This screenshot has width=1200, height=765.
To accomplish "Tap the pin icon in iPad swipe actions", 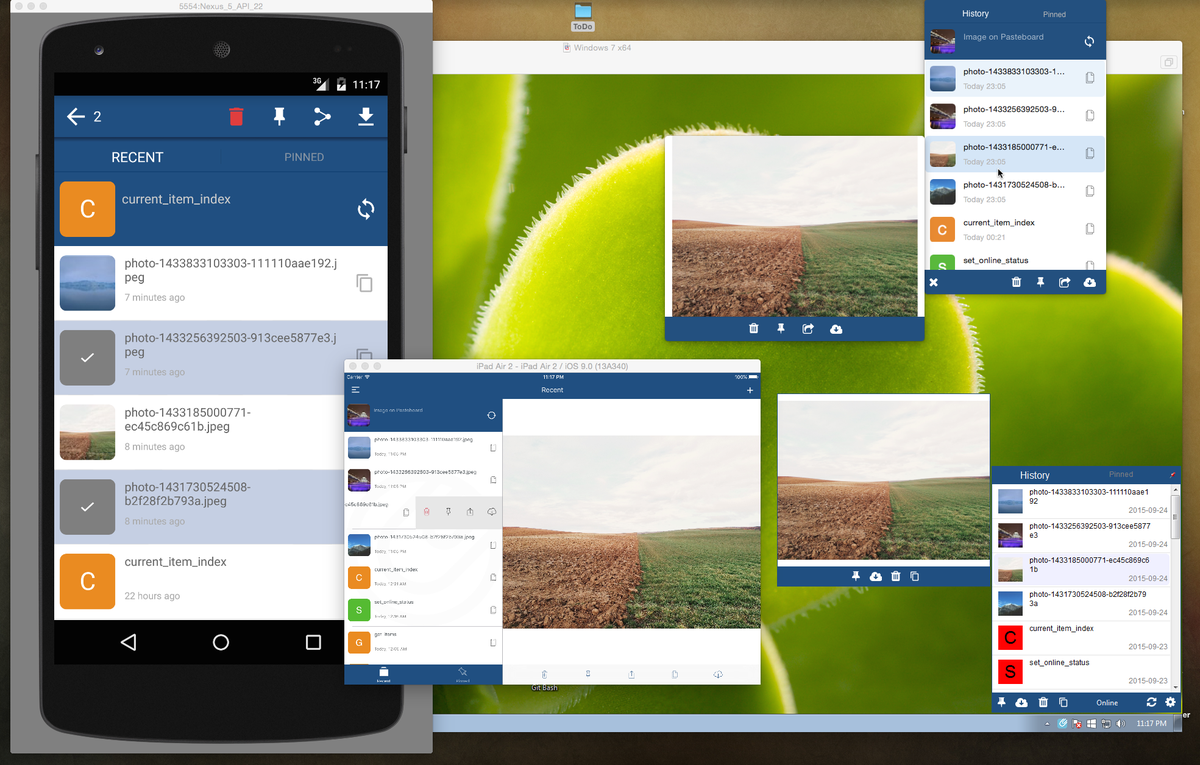I will (x=448, y=512).
